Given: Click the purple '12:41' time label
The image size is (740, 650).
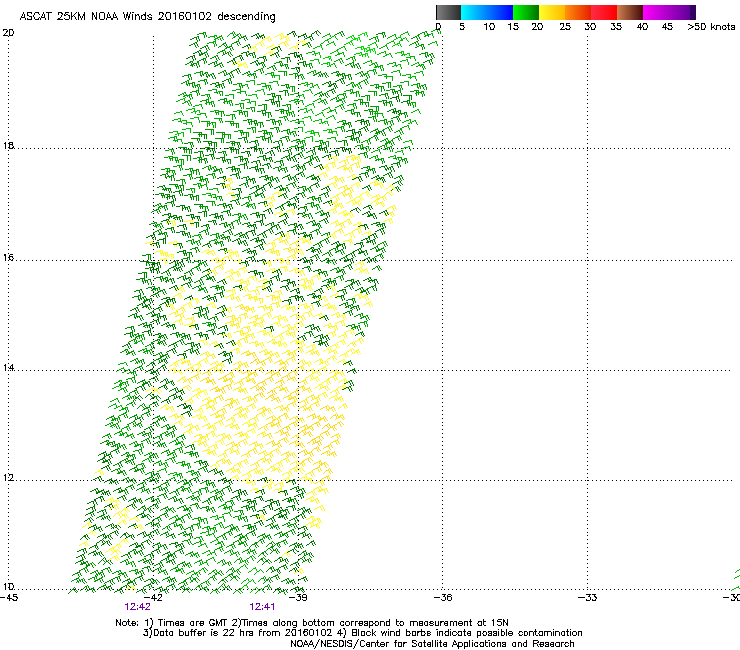Looking at the screenshot, I should point(262,607).
